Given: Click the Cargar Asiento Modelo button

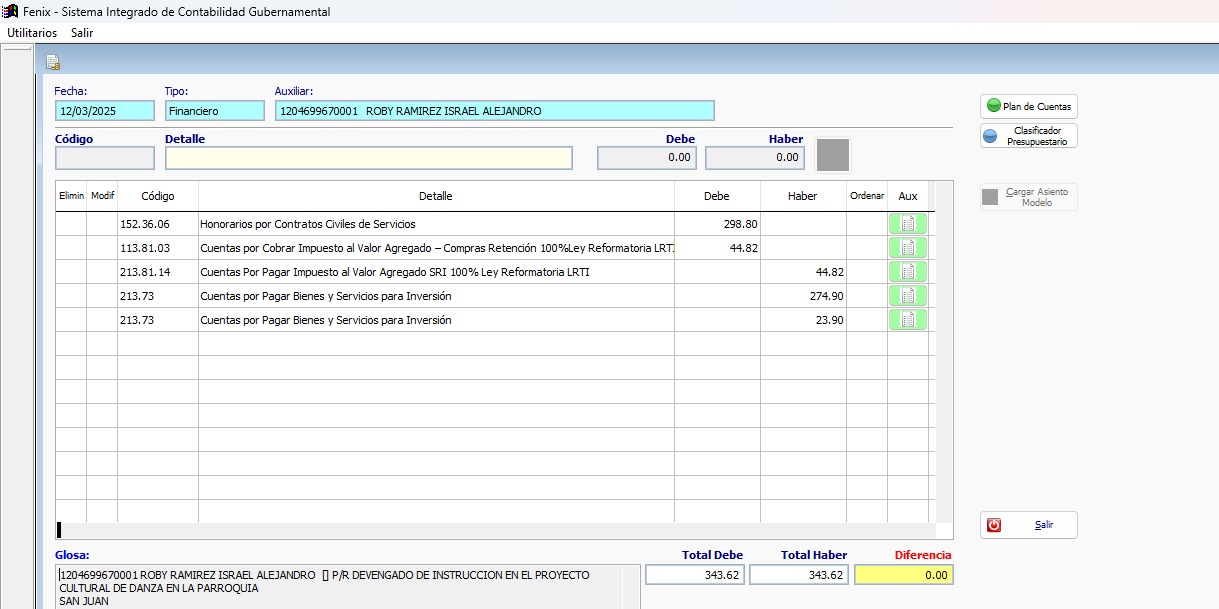Looking at the screenshot, I should click(1028, 197).
